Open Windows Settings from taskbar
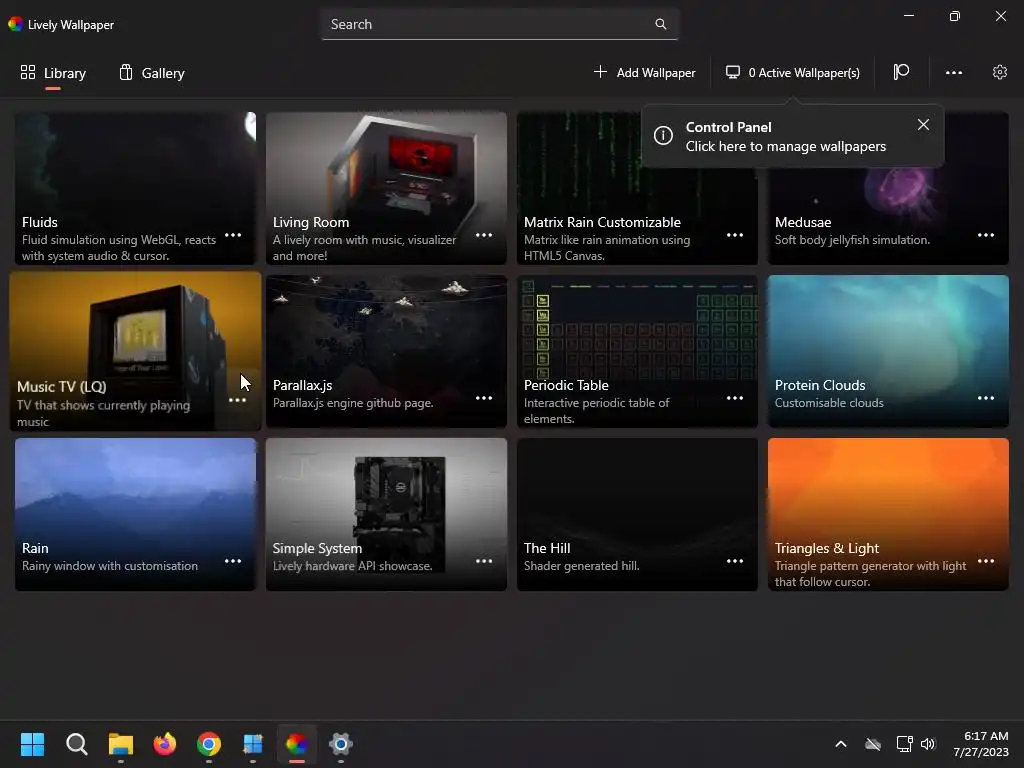Viewport: 1024px width, 768px height. tap(341, 744)
